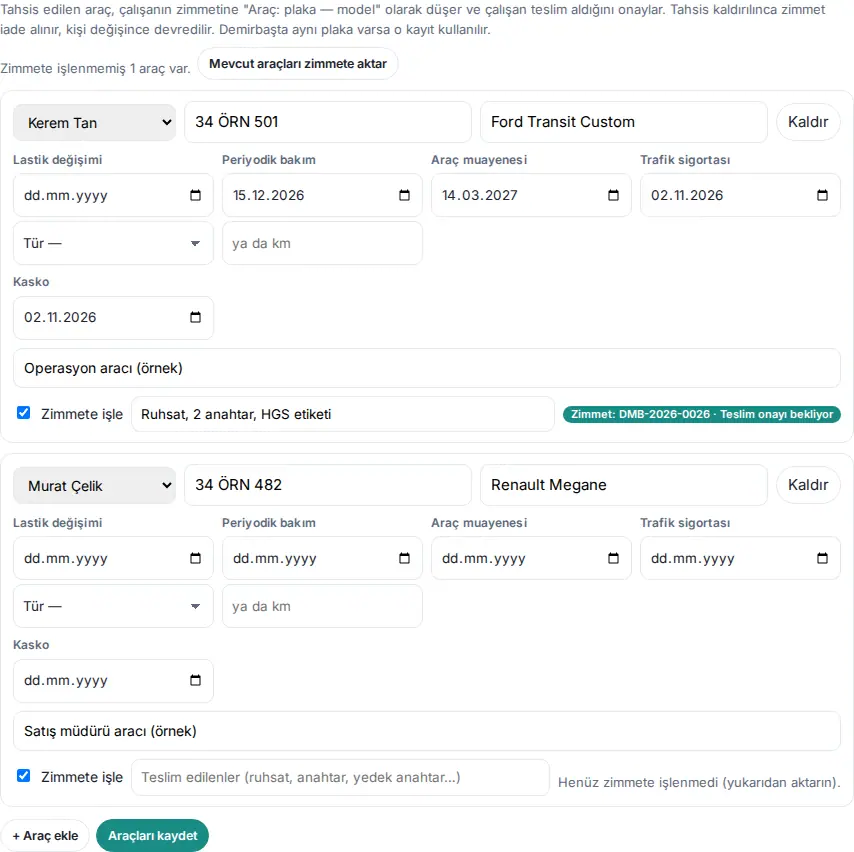Viewport: 854px width, 852px height.
Task: Open calendar icon of Ford Transit Trafik sigortası
Action: 822,195
